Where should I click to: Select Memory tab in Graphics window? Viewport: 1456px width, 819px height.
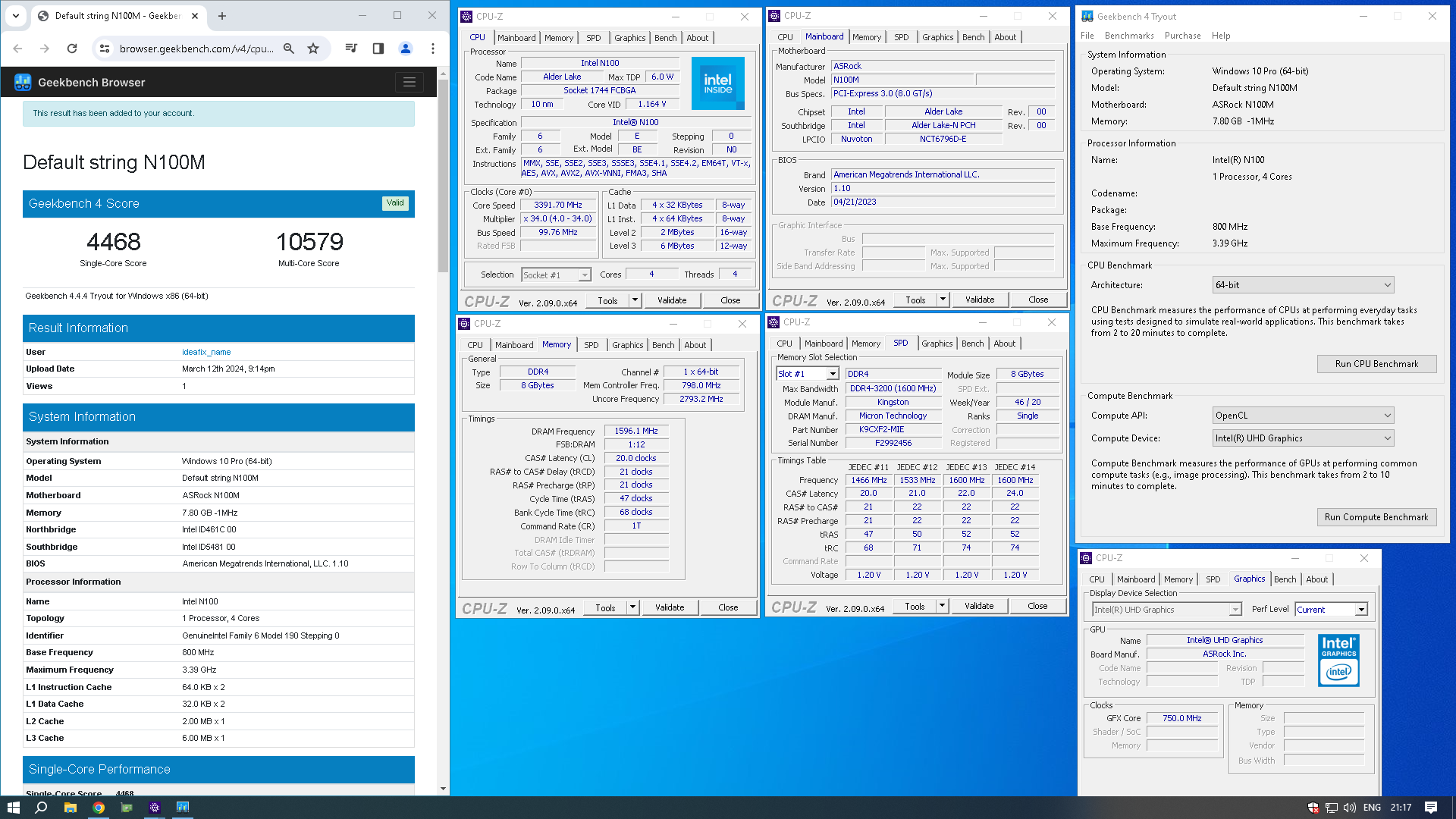(x=1178, y=579)
